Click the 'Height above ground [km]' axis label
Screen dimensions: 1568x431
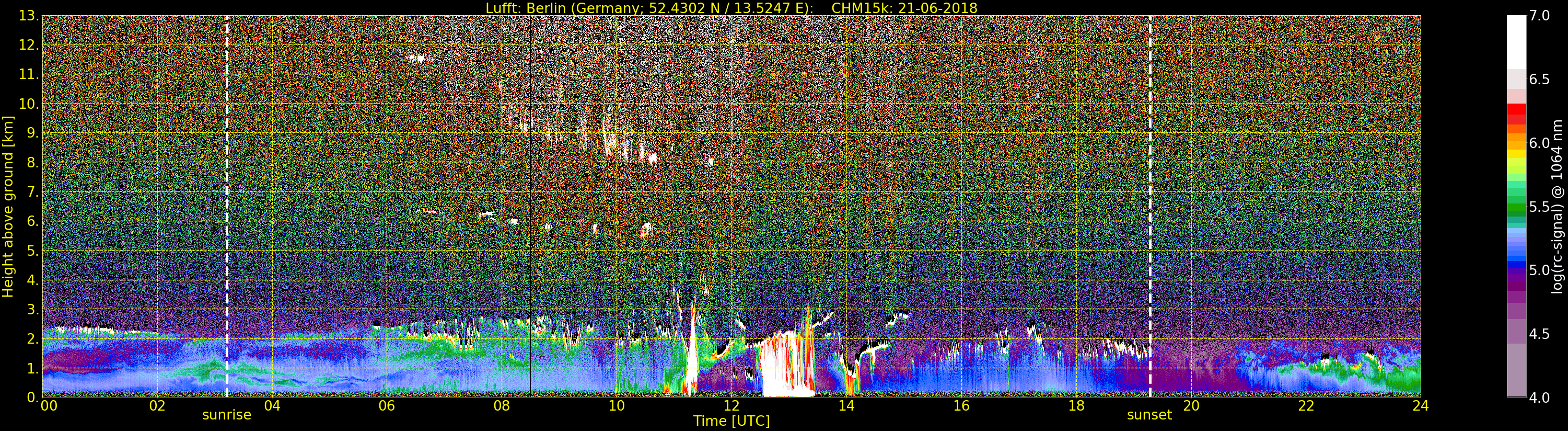[8, 206]
